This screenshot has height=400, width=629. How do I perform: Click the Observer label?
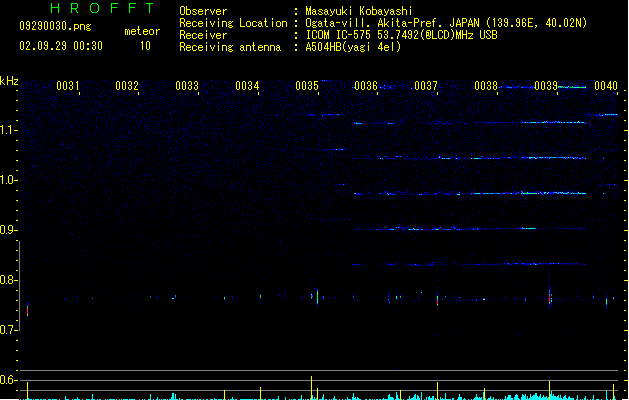pos(203,11)
